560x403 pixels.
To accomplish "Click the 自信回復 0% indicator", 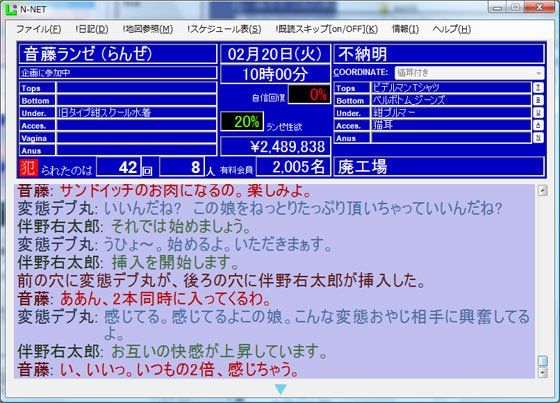I will (x=309, y=95).
